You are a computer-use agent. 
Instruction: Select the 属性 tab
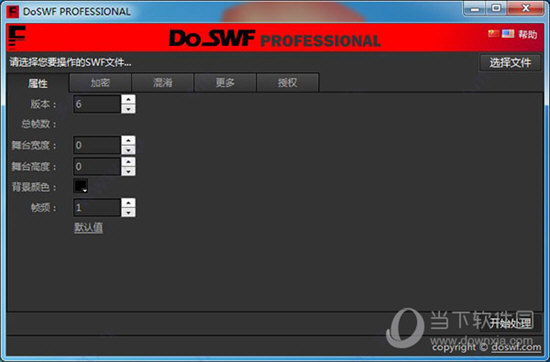(38, 83)
